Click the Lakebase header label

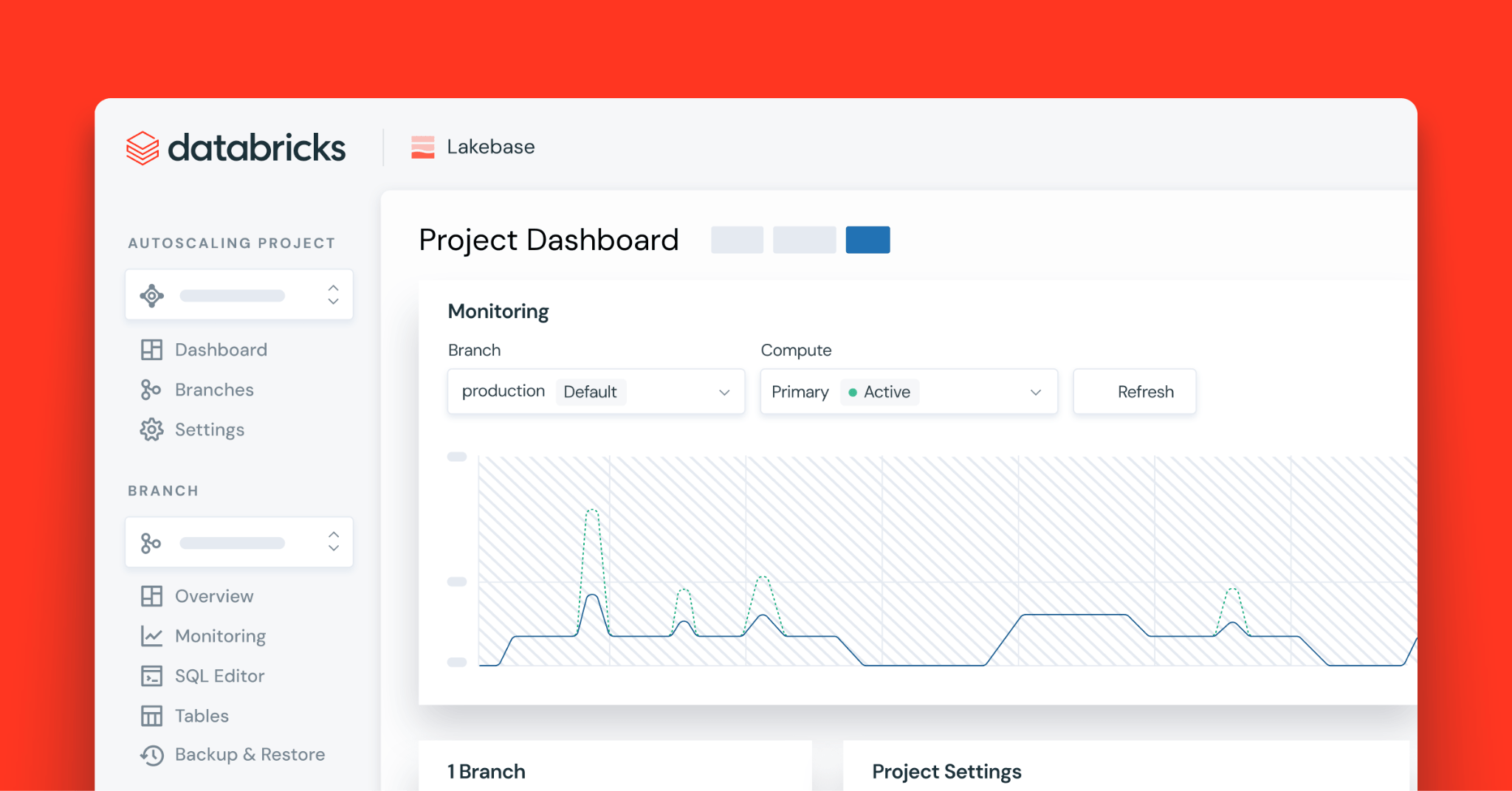pos(491,147)
